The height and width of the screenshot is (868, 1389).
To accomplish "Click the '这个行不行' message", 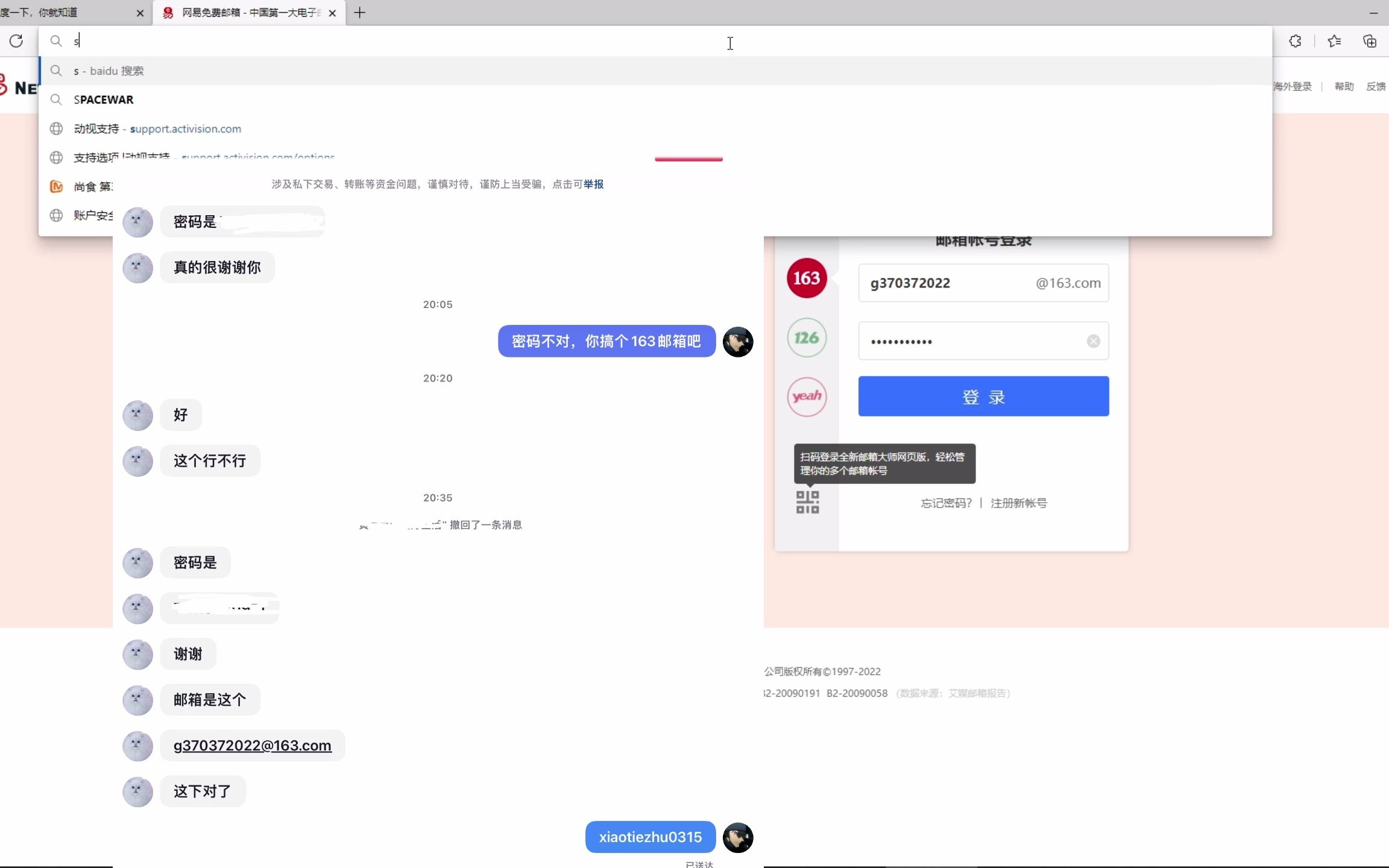I will pyautogui.click(x=210, y=461).
